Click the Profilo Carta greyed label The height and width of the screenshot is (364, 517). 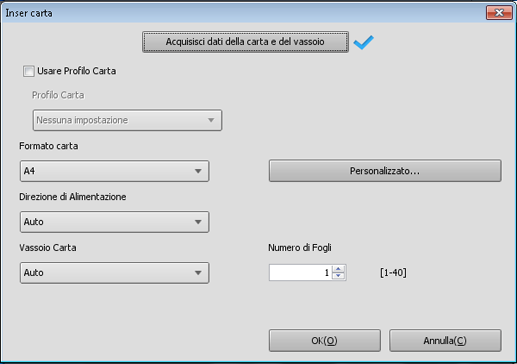(x=58, y=95)
